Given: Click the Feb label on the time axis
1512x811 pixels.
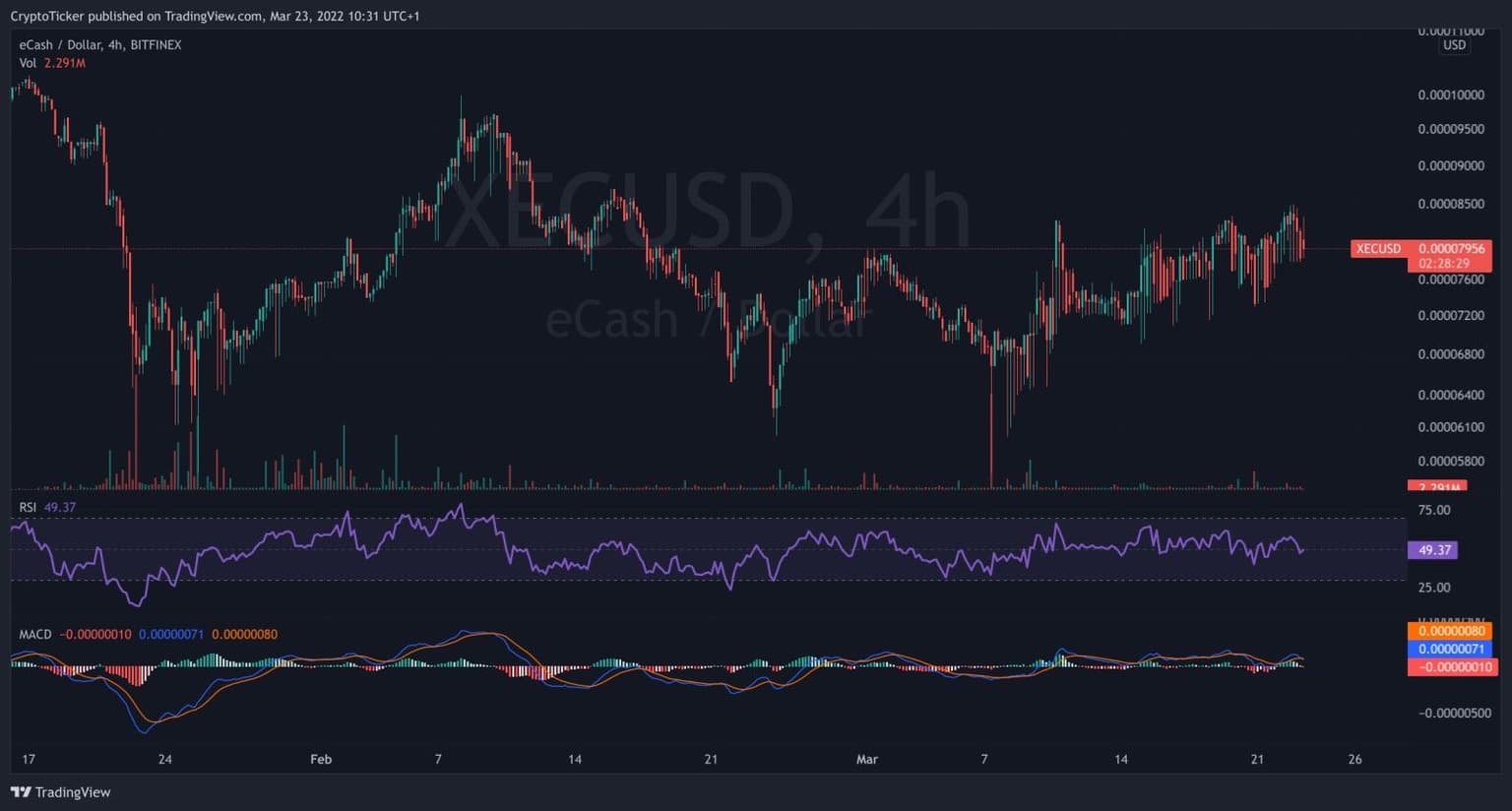Looking at the screenshot, I should coord(321,759).
